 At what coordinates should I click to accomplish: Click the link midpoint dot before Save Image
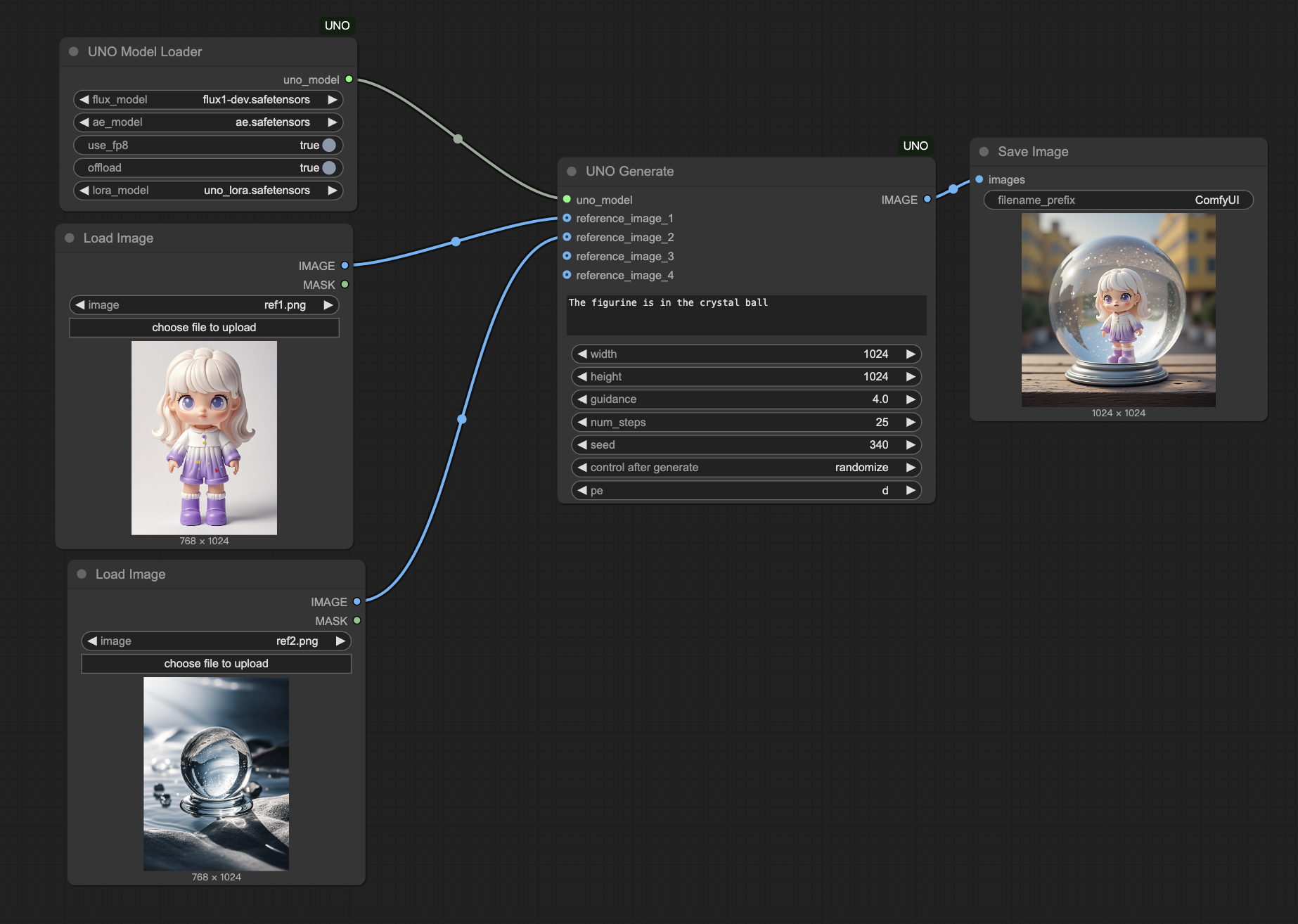click(x=953, y=188)
